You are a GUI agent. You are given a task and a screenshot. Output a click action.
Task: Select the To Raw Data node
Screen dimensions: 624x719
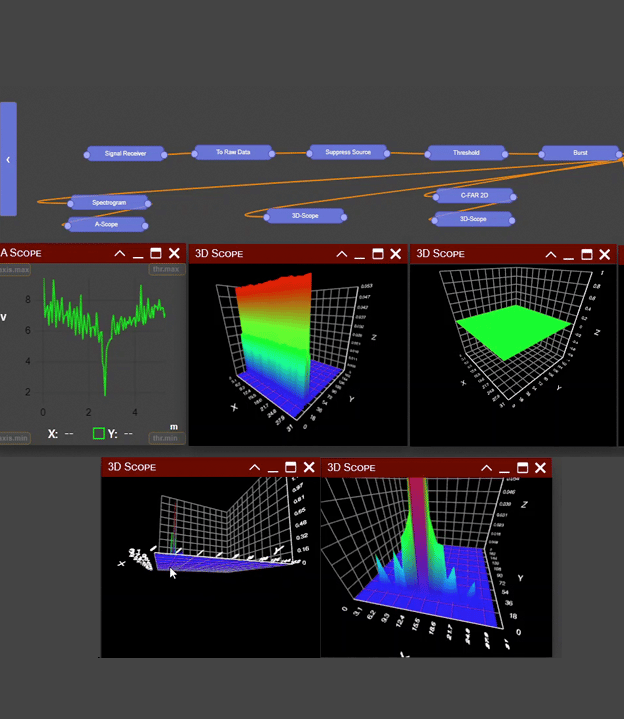(x=233, y=152)
